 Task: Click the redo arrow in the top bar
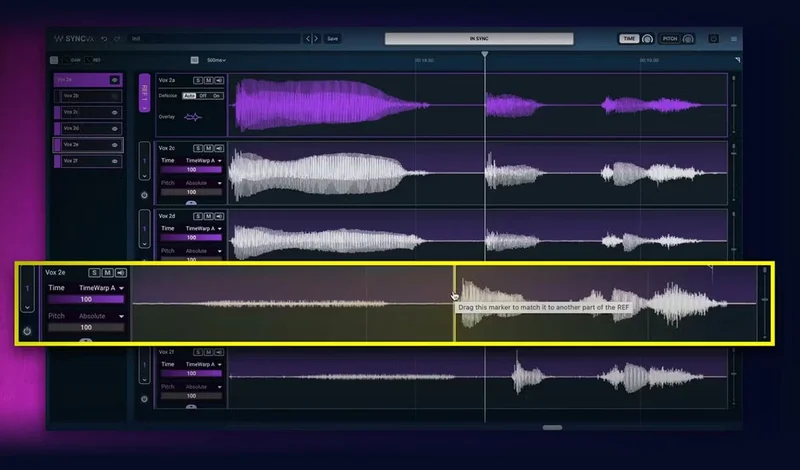pyautogui.click(x=117, y=39)
